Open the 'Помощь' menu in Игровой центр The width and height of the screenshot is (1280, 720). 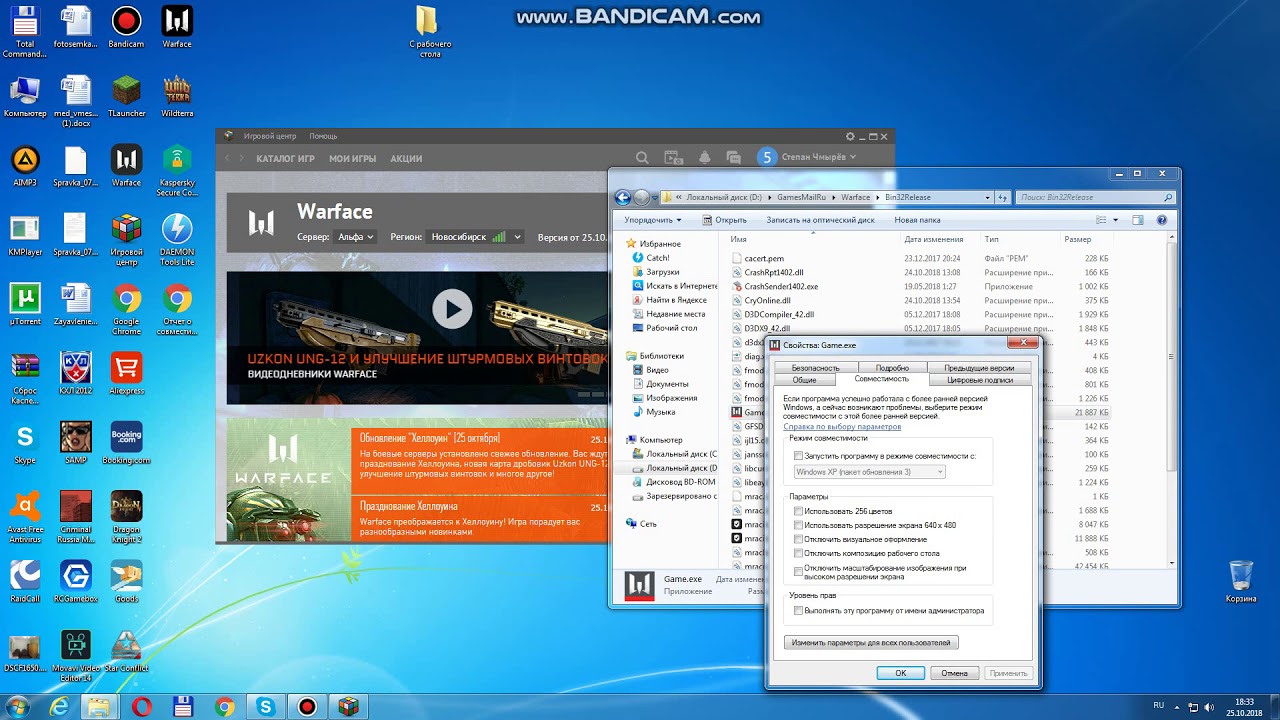point(323,136)
